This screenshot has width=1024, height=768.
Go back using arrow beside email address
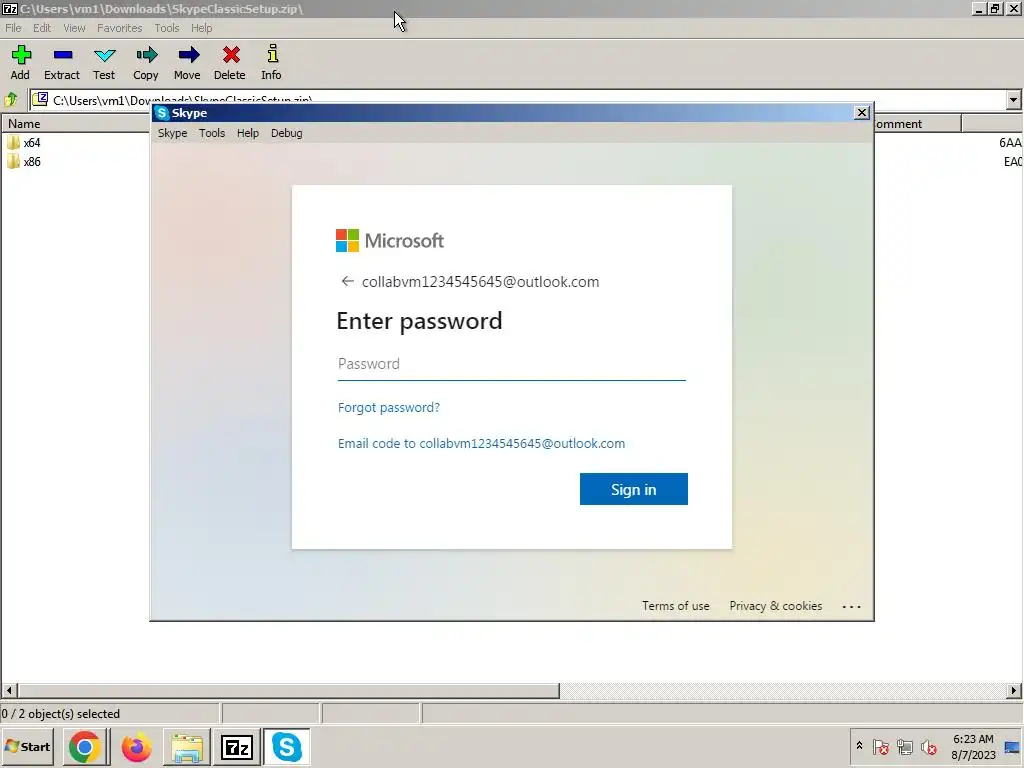[347, 281]
